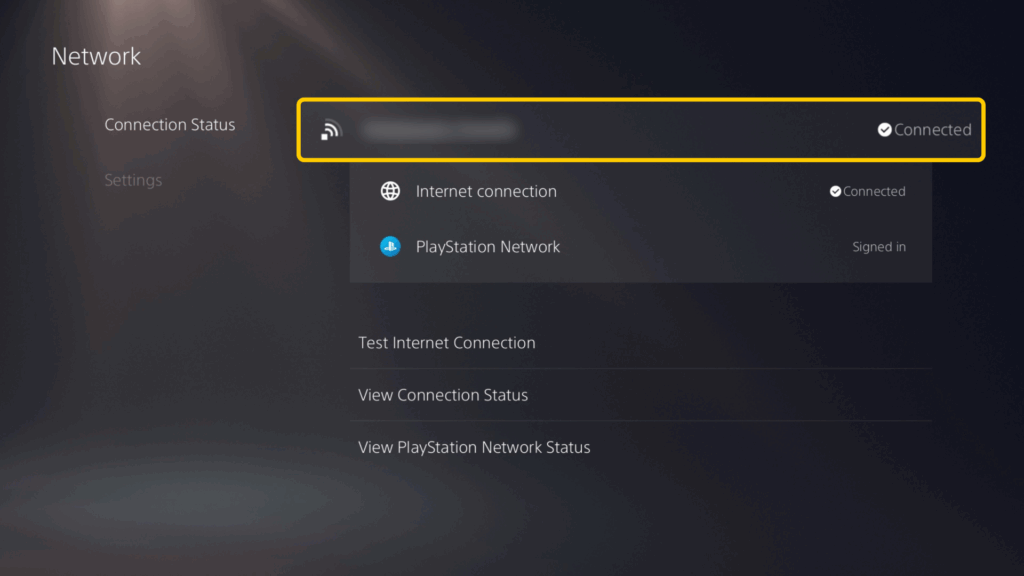Click the Signed in status text
This screenshot has height=576, width=1024.
pyautogui.click(x=879, y=247)
